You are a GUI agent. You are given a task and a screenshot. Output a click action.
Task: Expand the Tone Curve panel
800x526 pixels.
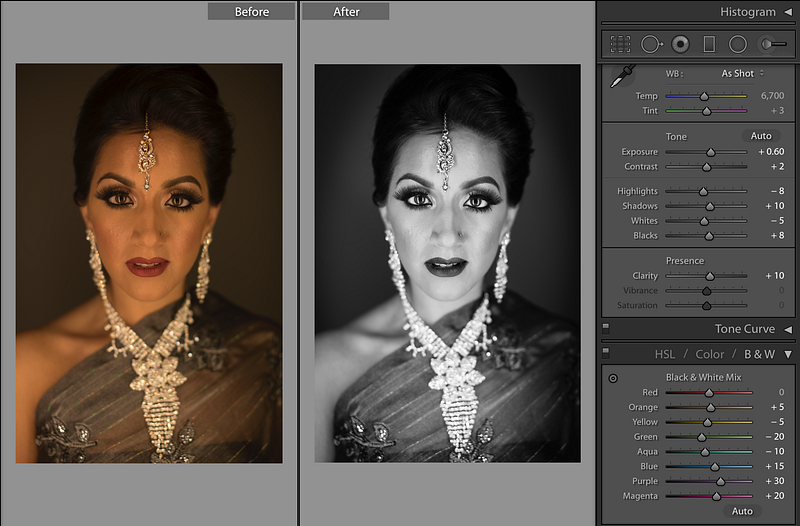[x=788, y=329]
